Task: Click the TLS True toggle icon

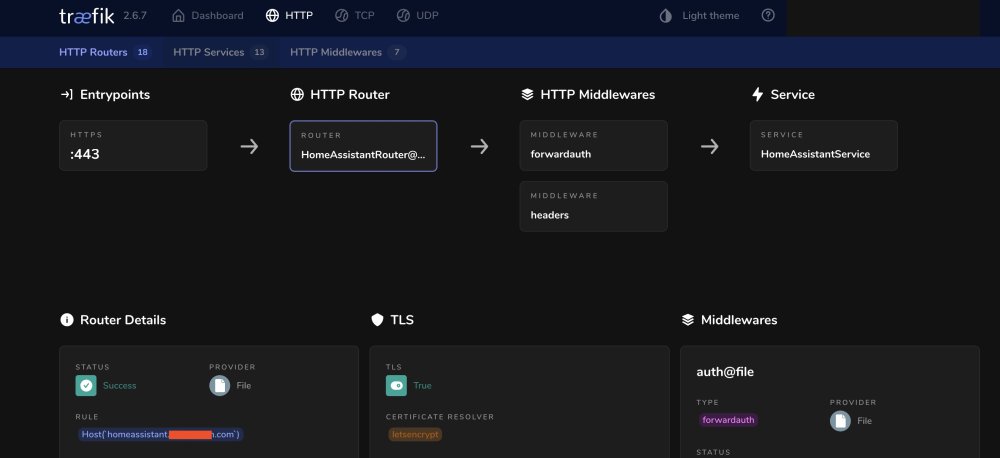Action: tap(396, 385)
